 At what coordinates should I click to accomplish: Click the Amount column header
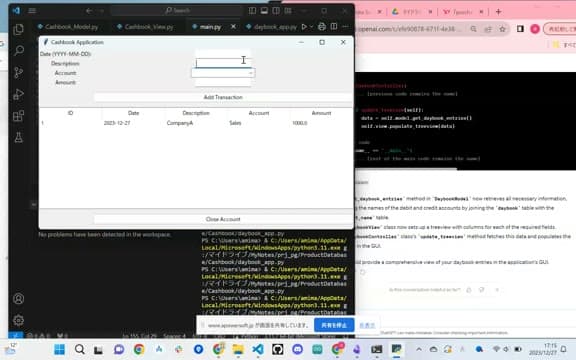tap(321, 113)
